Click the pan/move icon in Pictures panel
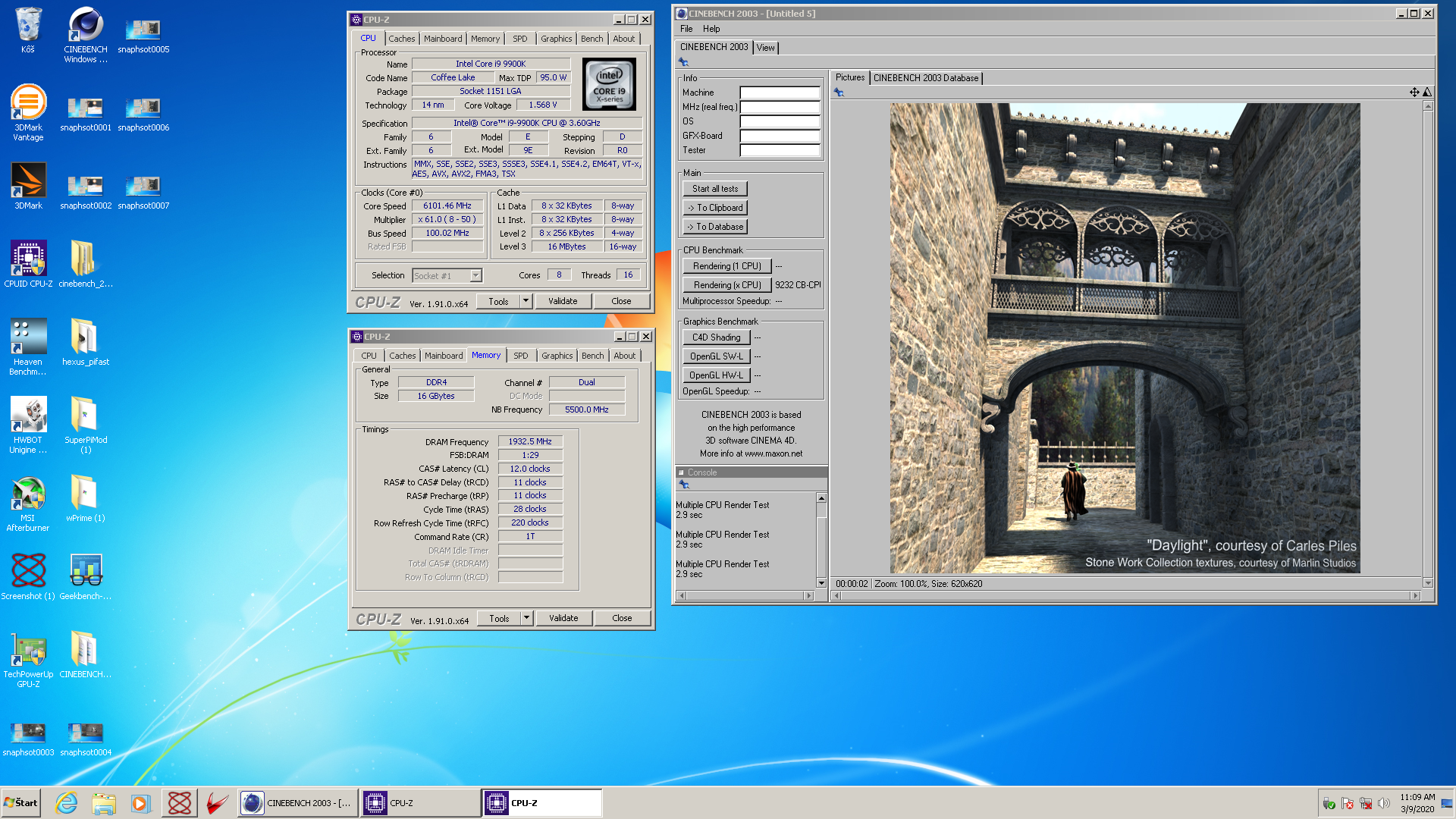The image size is (1456, 819). pos(1414,92)
